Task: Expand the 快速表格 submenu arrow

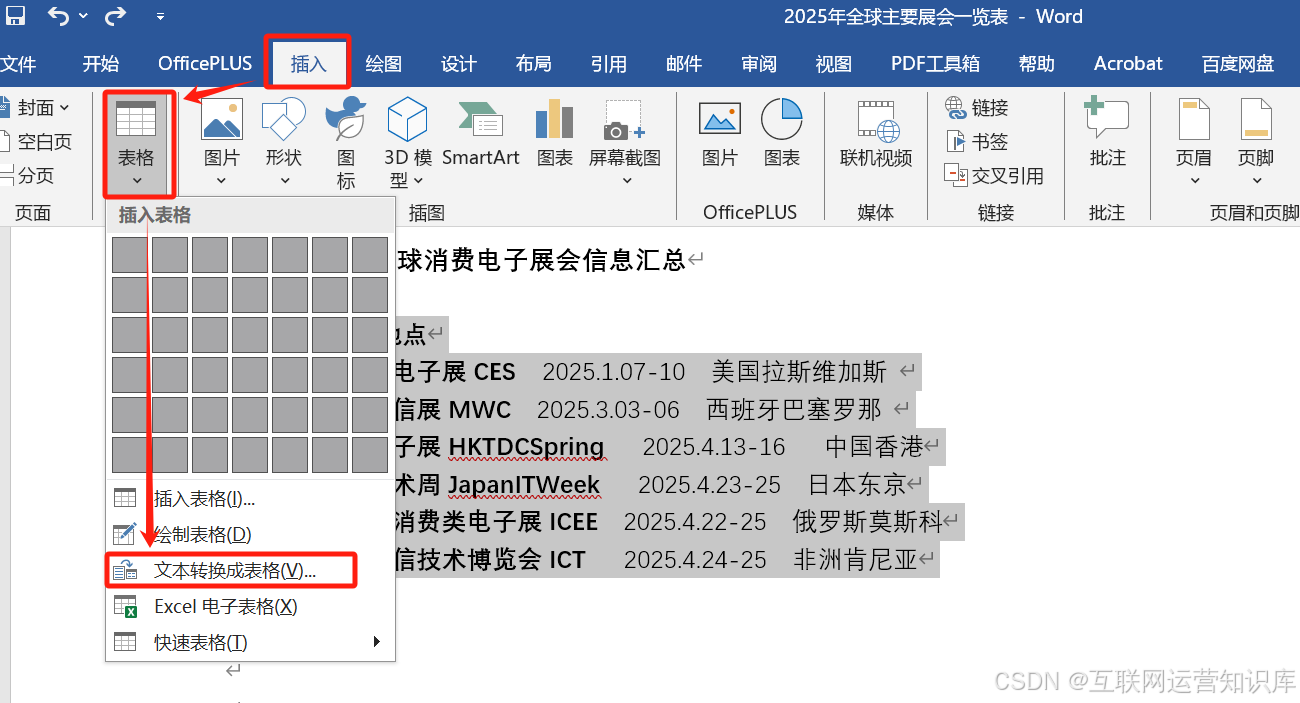Action: pyautogui.click(x=377, y=642)
